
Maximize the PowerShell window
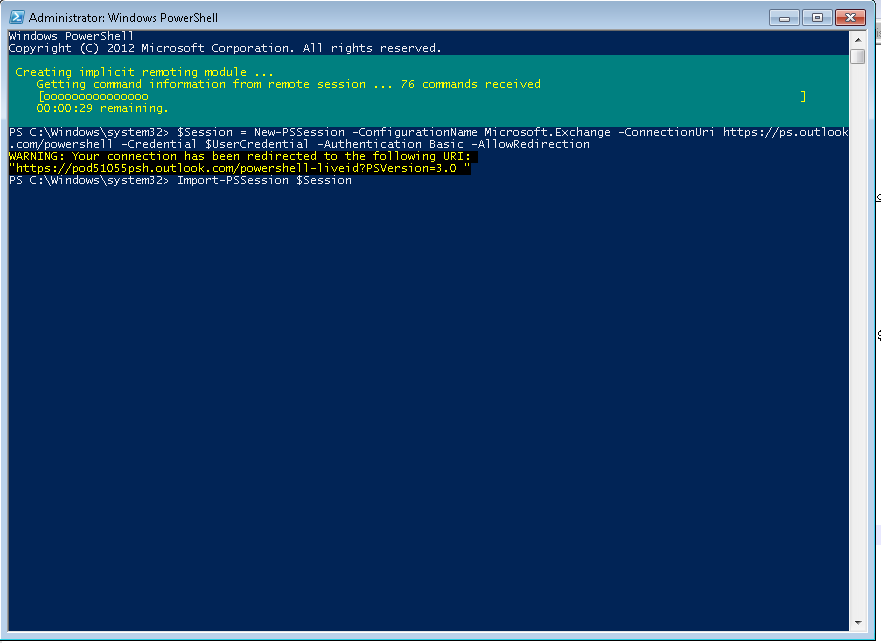pyautogui.click(x=817, y=17)
